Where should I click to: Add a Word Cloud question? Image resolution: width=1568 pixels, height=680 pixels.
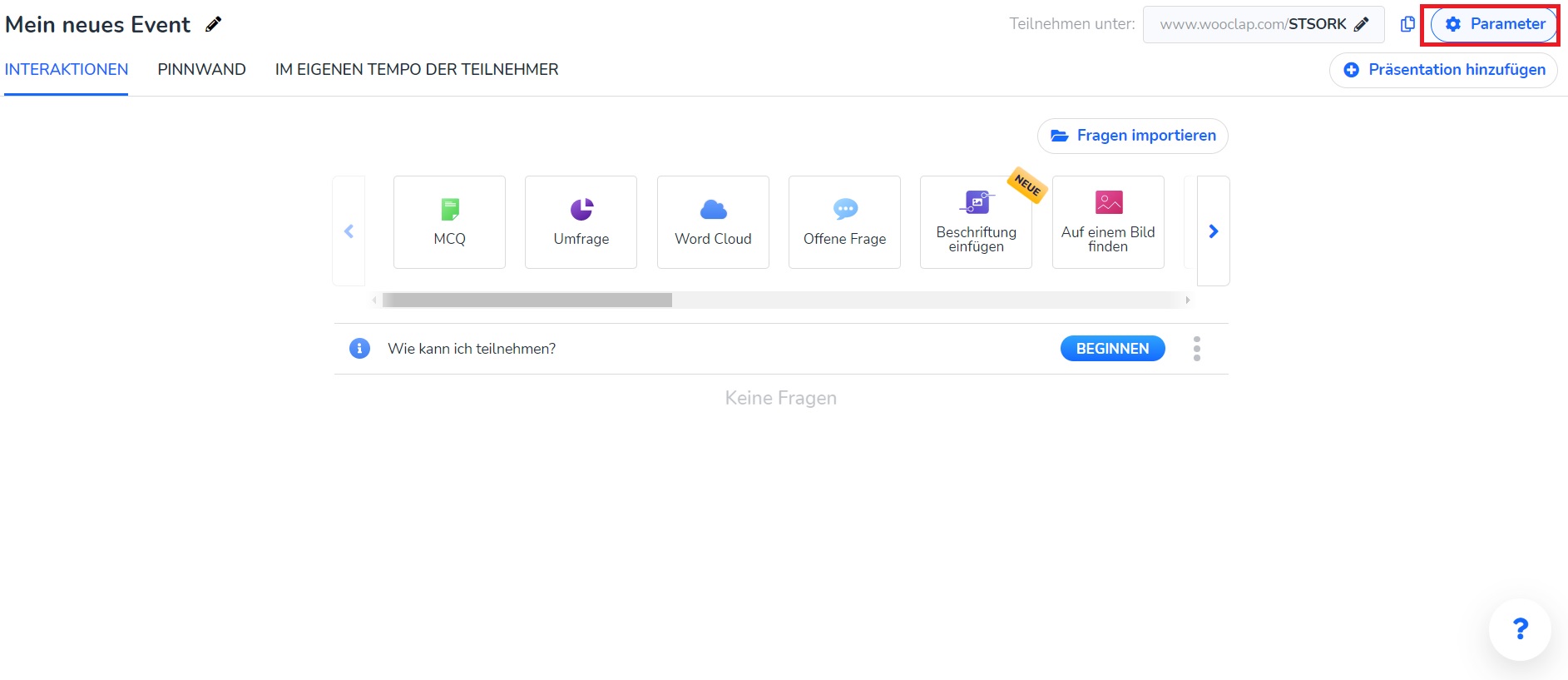(x=713, y=222)
